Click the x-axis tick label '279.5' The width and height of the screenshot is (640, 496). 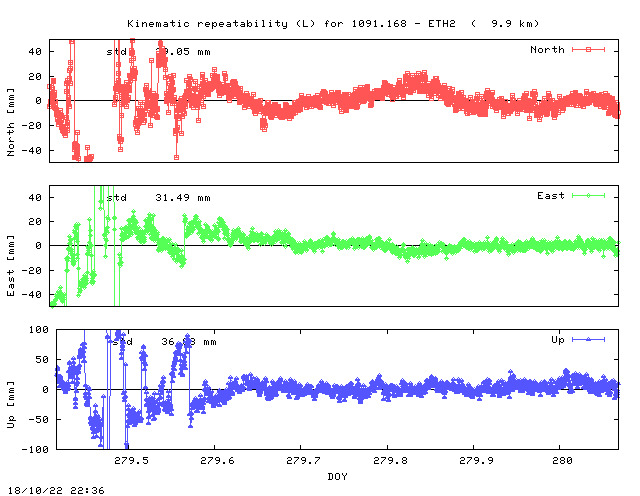131,460
